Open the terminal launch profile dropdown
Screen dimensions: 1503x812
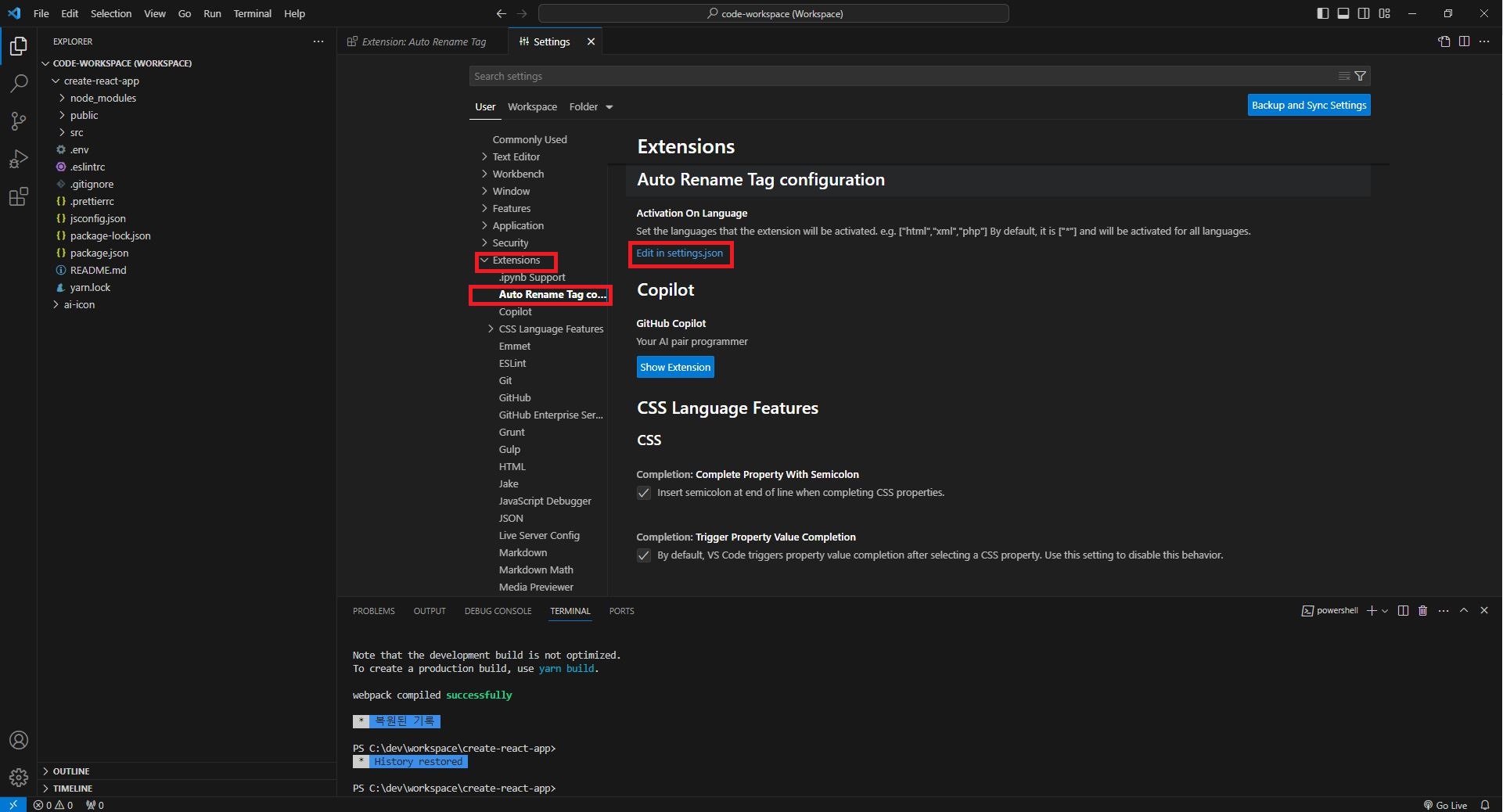pos(1385,610)
